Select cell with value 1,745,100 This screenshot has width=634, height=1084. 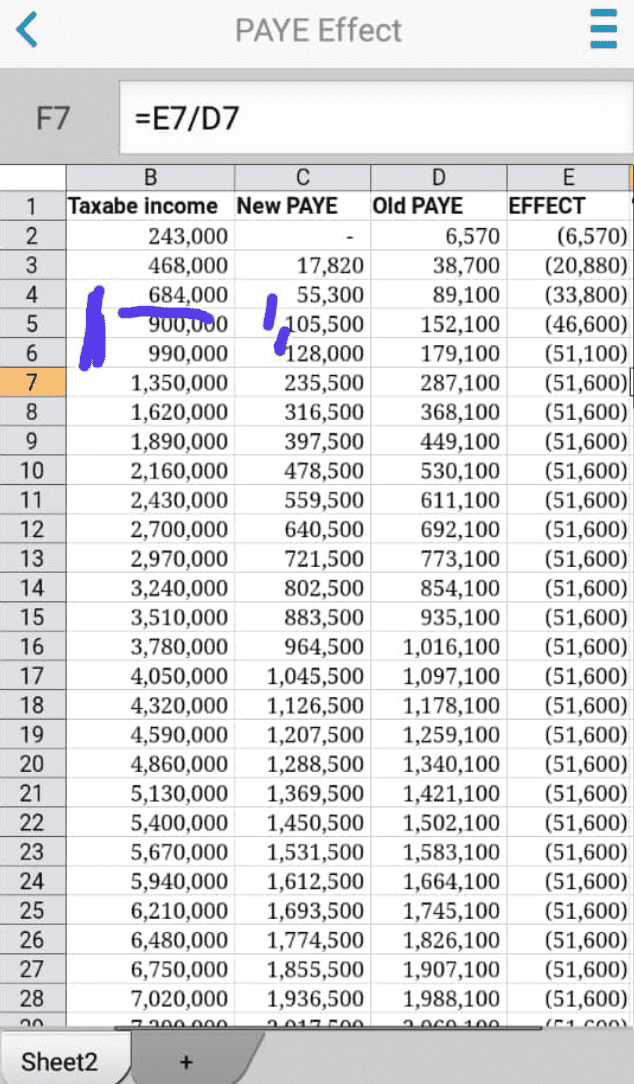[438, 910]
